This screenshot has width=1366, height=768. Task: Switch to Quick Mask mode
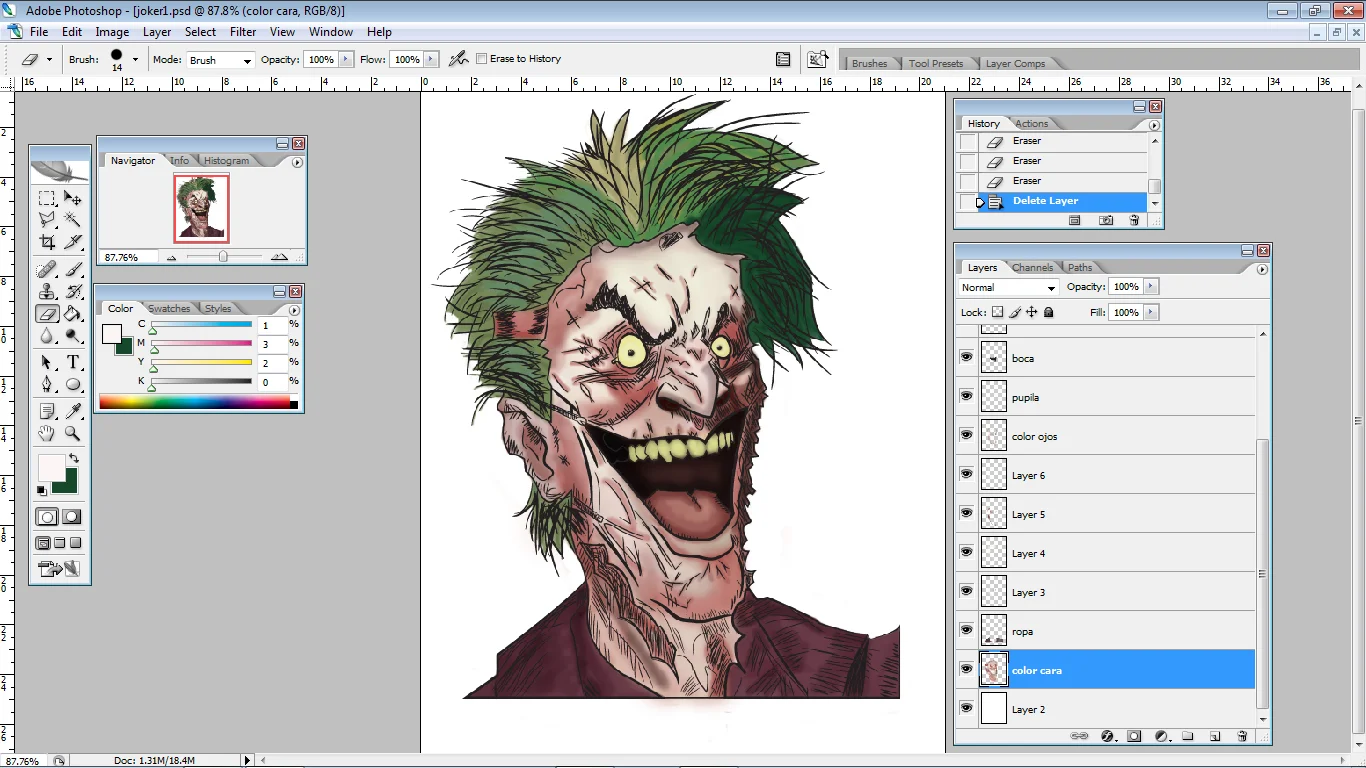(x=72, y=517)
